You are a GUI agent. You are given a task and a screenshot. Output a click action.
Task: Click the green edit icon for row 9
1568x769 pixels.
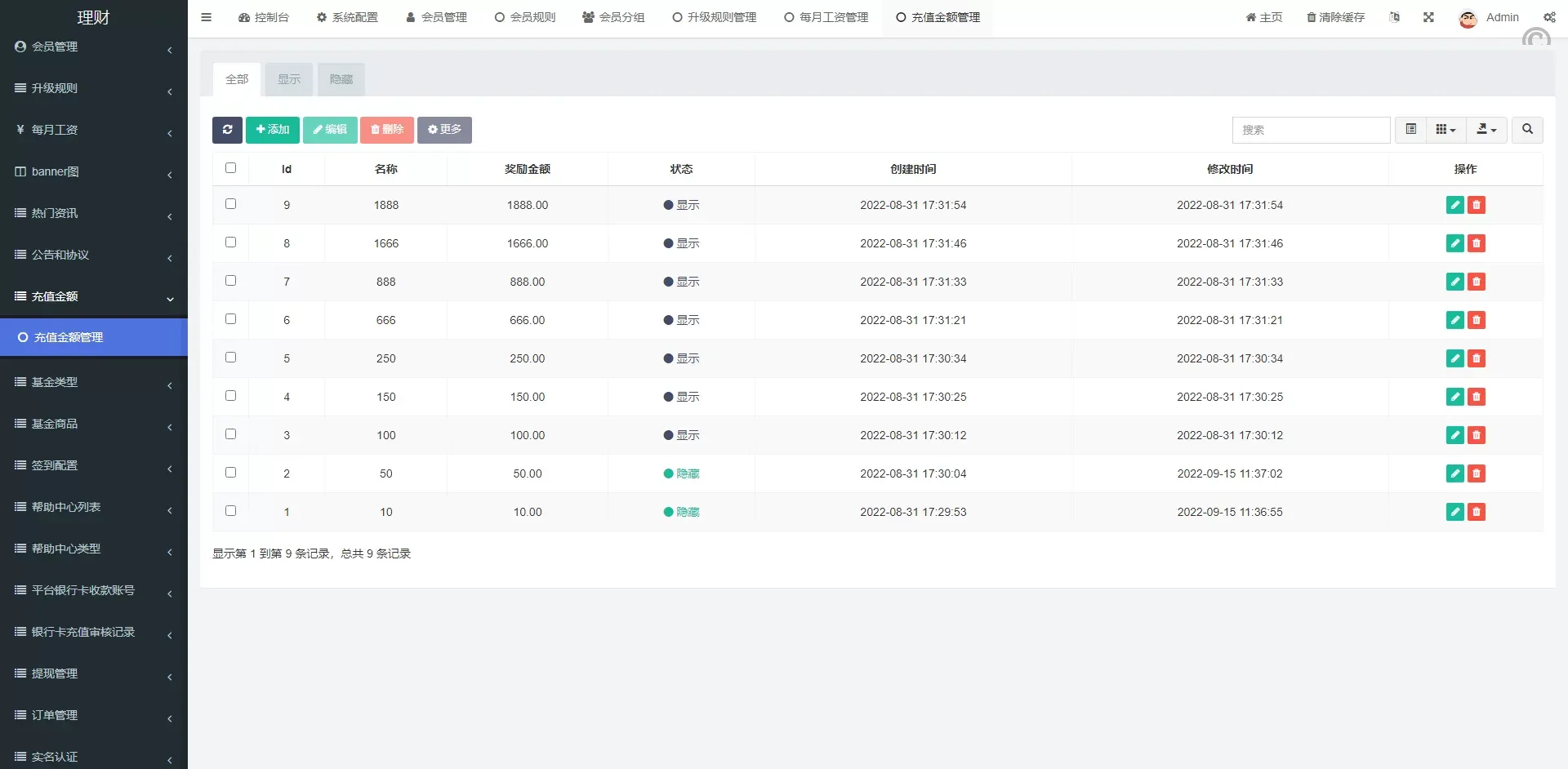click(1454, 205)
